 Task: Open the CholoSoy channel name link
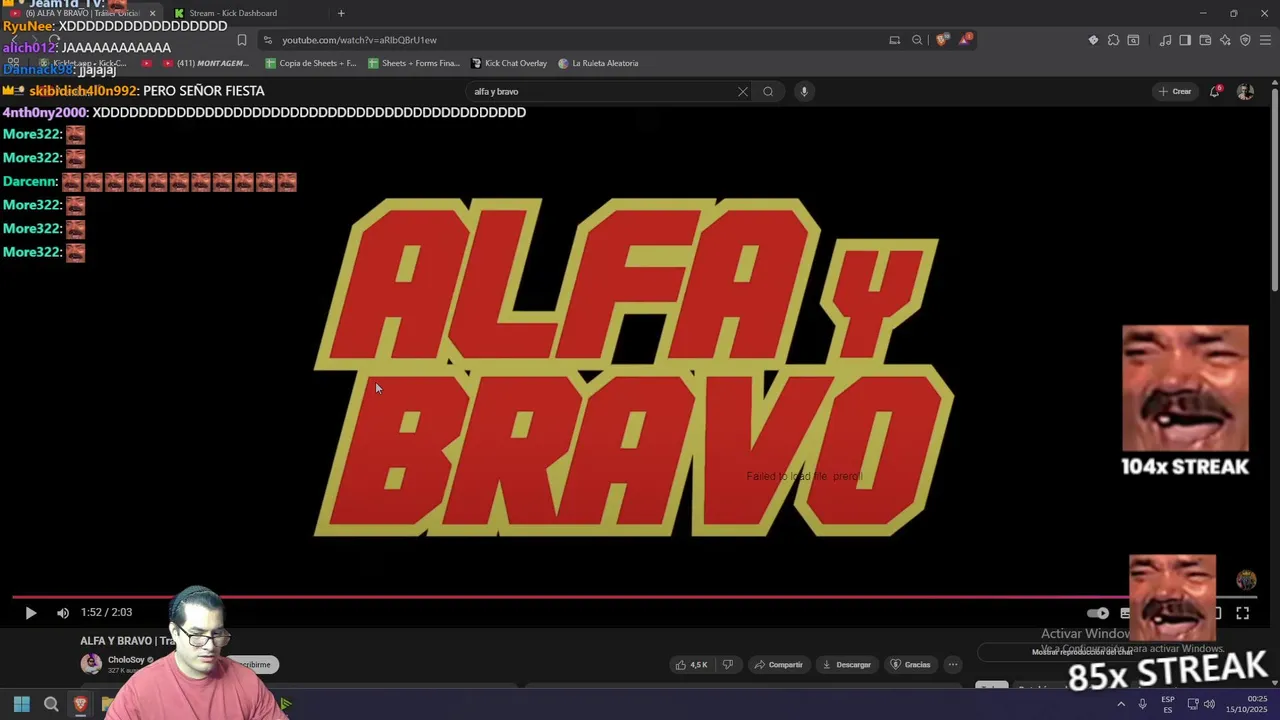pos(126,660)
